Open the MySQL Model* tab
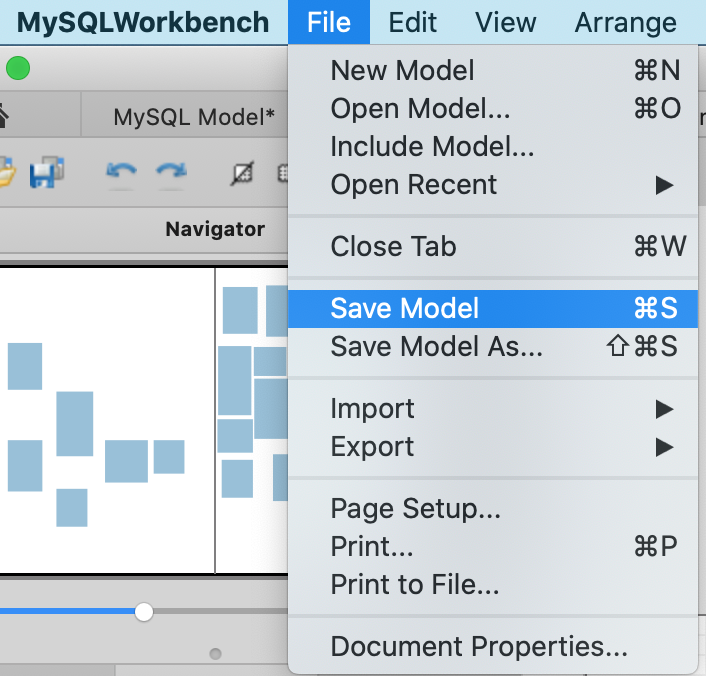This screenshot has width=706, height=676. click(194, 117)
